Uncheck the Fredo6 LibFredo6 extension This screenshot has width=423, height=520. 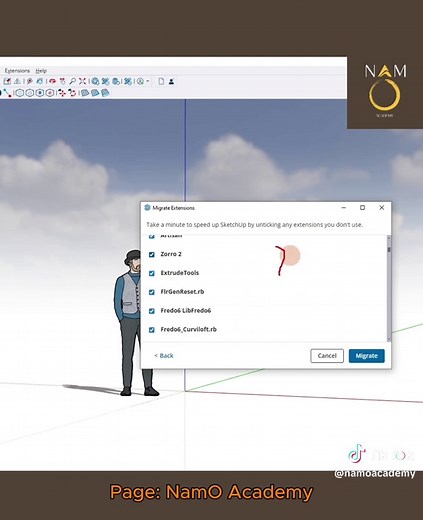152,311
